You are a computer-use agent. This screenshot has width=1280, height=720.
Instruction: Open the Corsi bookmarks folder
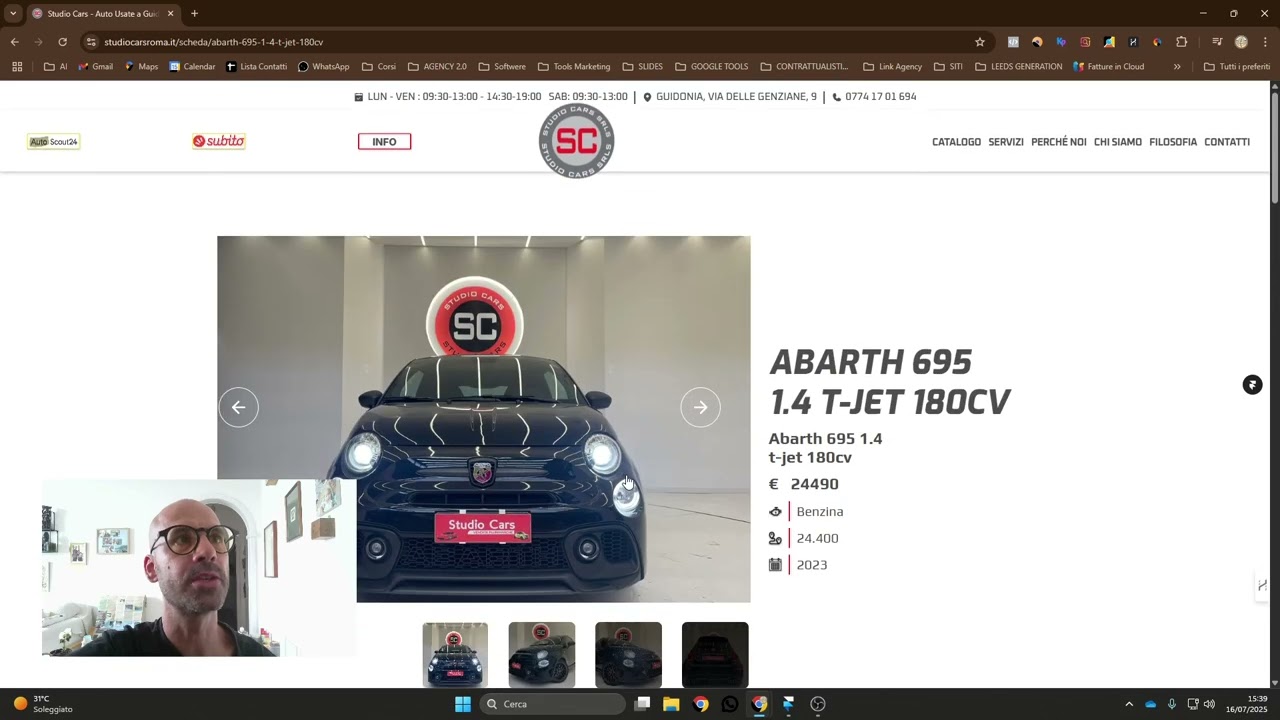pyautogui.click(x=379, y=67)
